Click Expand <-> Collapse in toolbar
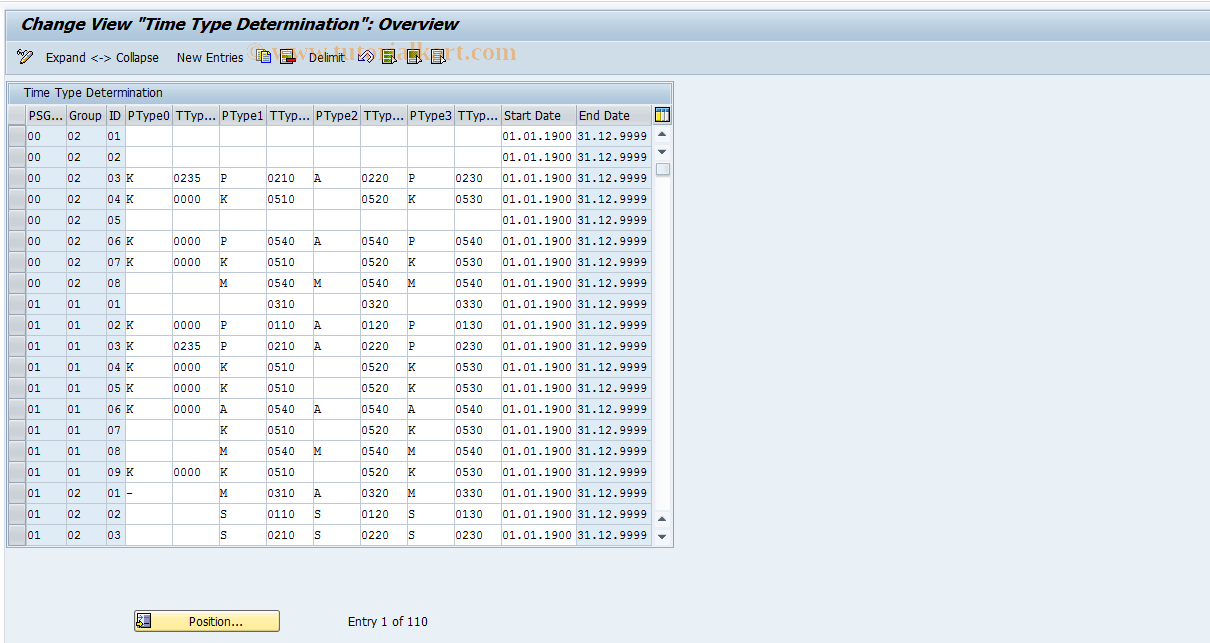This screenshot has height=643, width=1210. click(102, 58)
